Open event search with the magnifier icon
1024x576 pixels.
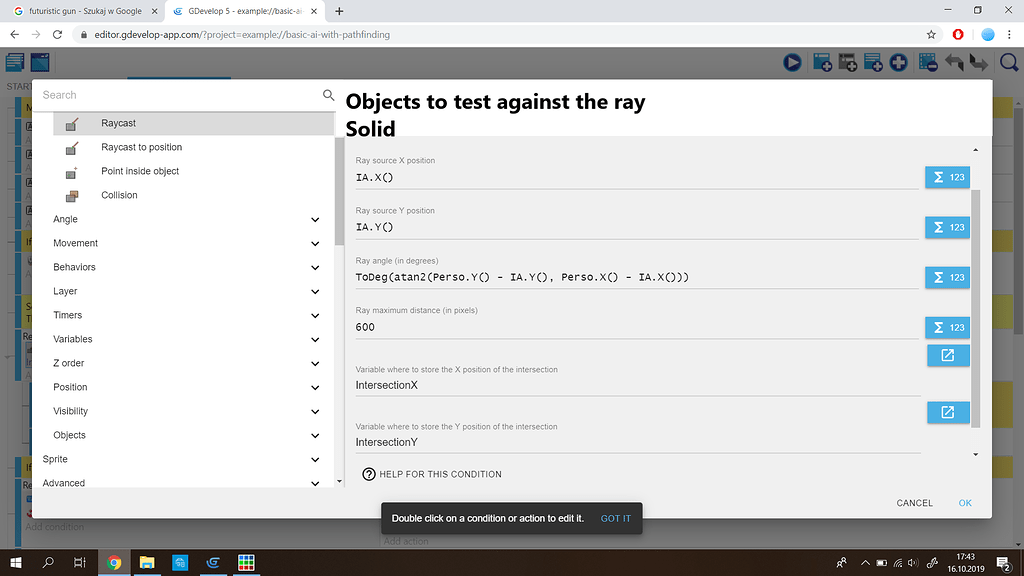[1008, 62]
